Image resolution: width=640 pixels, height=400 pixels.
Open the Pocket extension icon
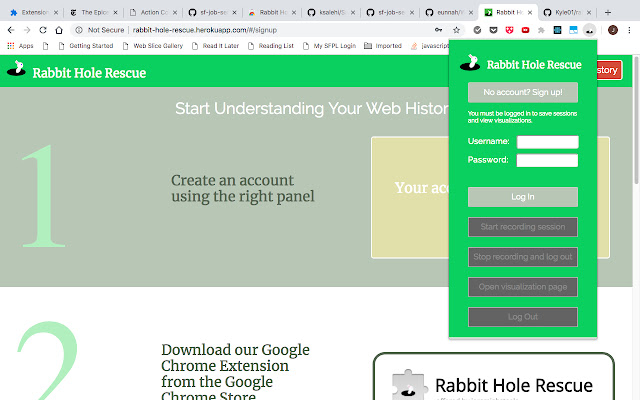point(493,30)
